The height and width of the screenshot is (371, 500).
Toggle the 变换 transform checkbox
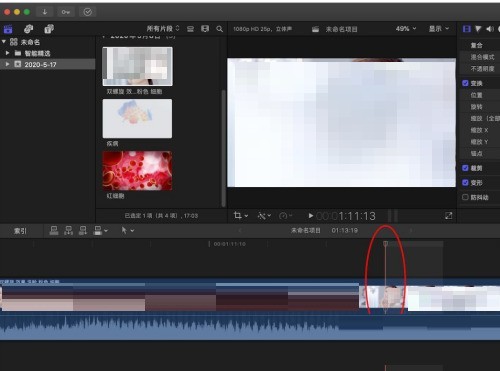(x=465, y=83)
